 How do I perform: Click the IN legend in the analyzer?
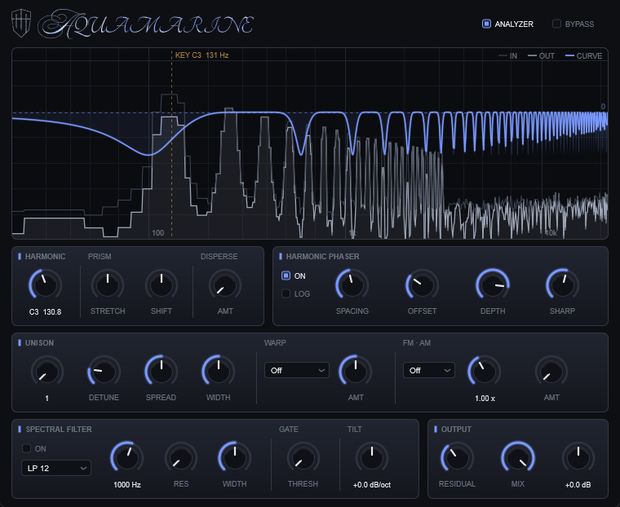click(508, 56)
